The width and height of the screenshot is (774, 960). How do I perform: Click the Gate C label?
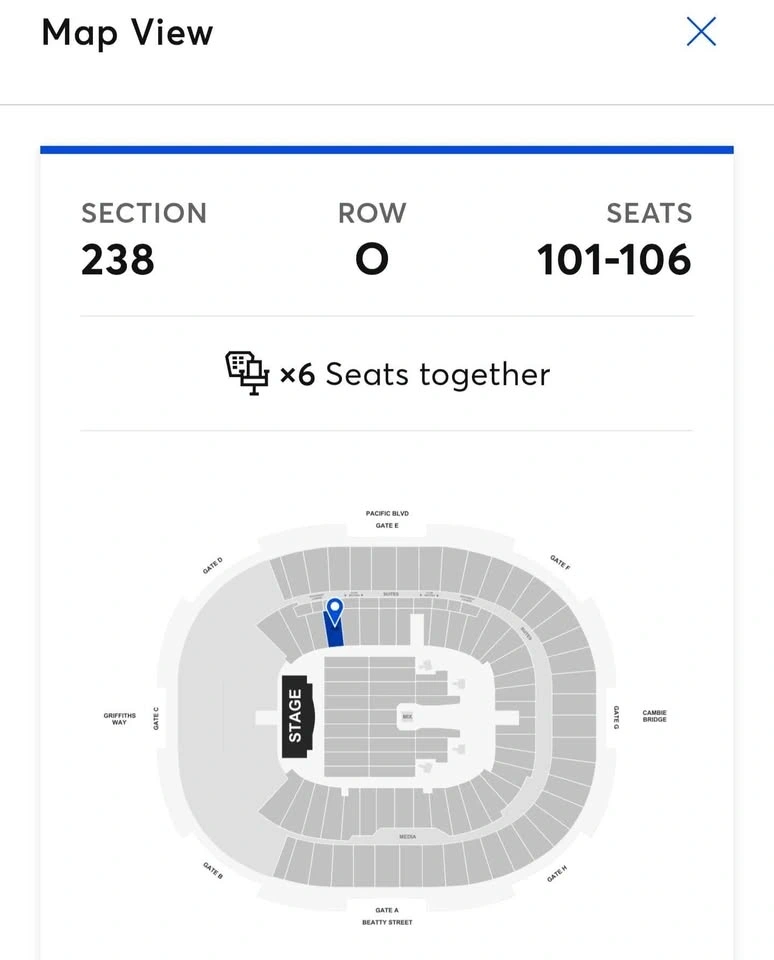pos(156,717)
